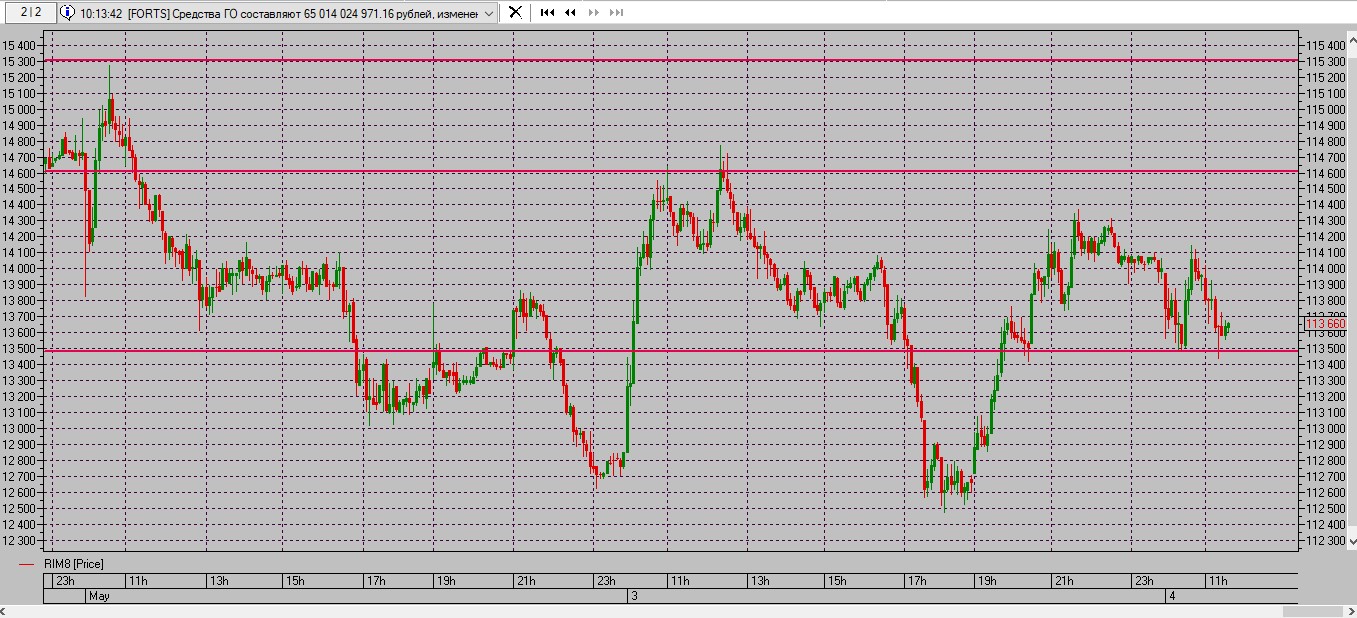Open the FORTS message dropdown arrow
This screenshot has width=1357, height=618.
point(488,13)
